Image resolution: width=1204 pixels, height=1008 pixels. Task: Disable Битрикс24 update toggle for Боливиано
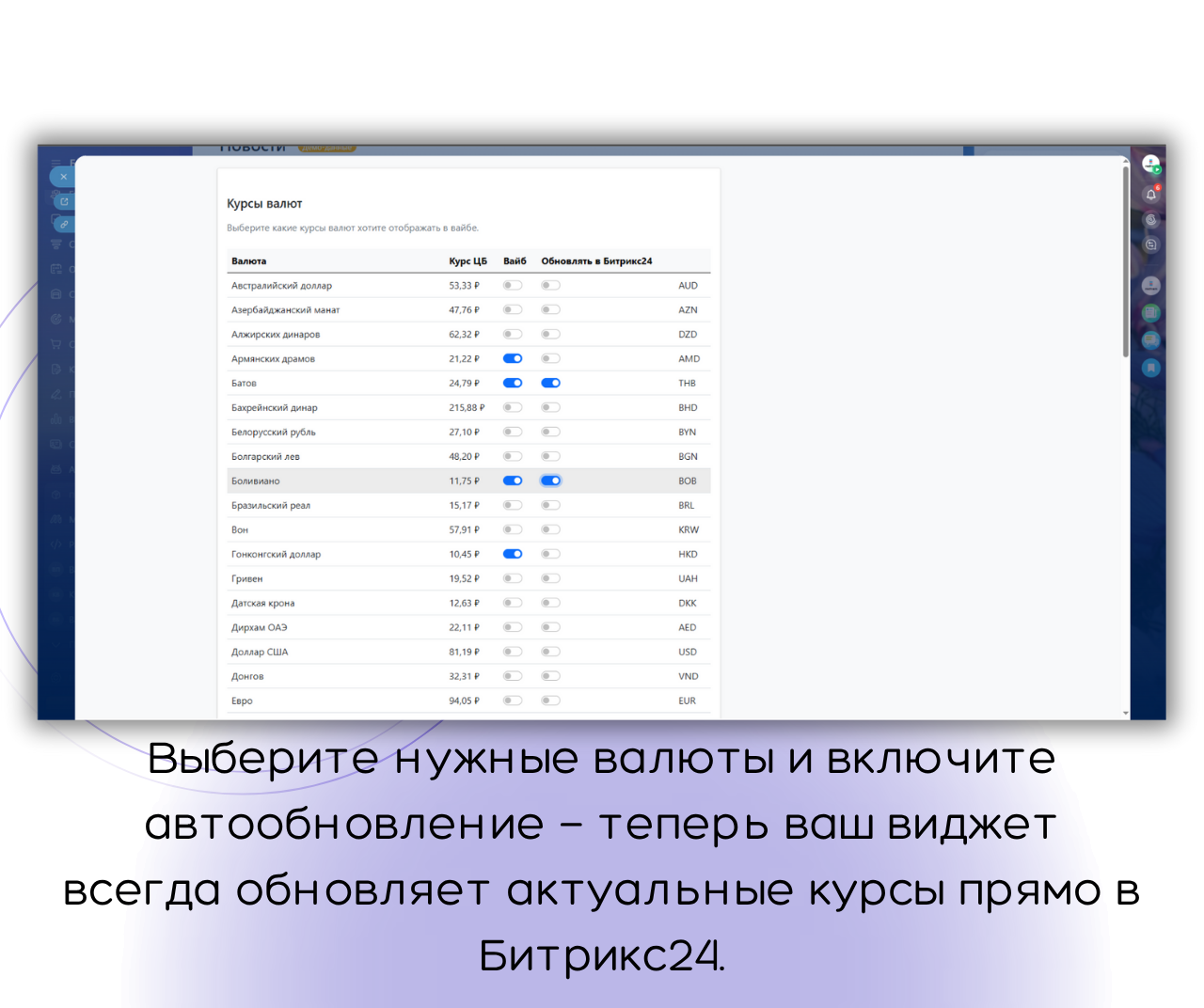pyautogui.click(x=551, y=480)
